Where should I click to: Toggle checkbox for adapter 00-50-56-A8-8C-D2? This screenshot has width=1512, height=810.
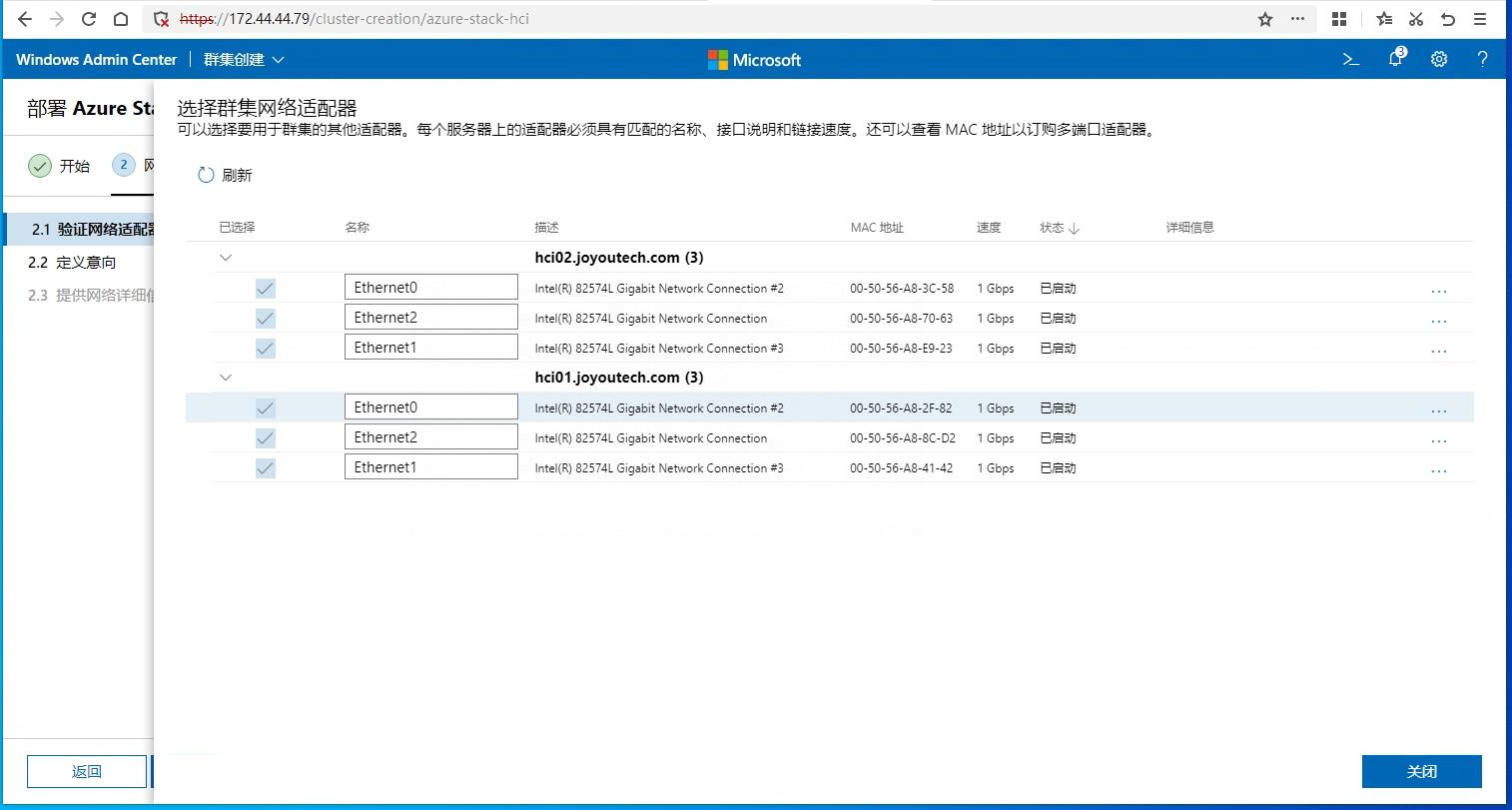pyautogui.click(x=265, y=438)
